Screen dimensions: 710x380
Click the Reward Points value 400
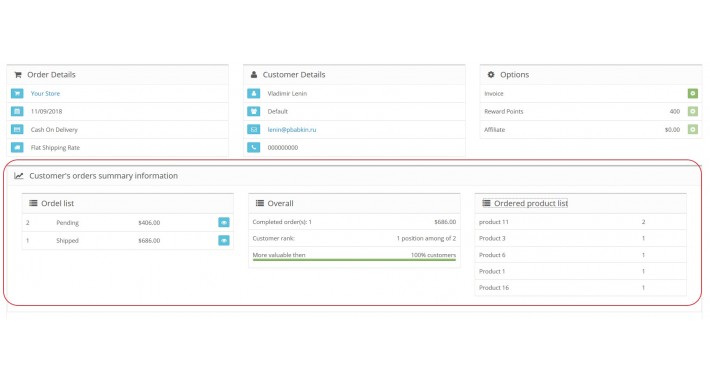click(x=675, y=111)
